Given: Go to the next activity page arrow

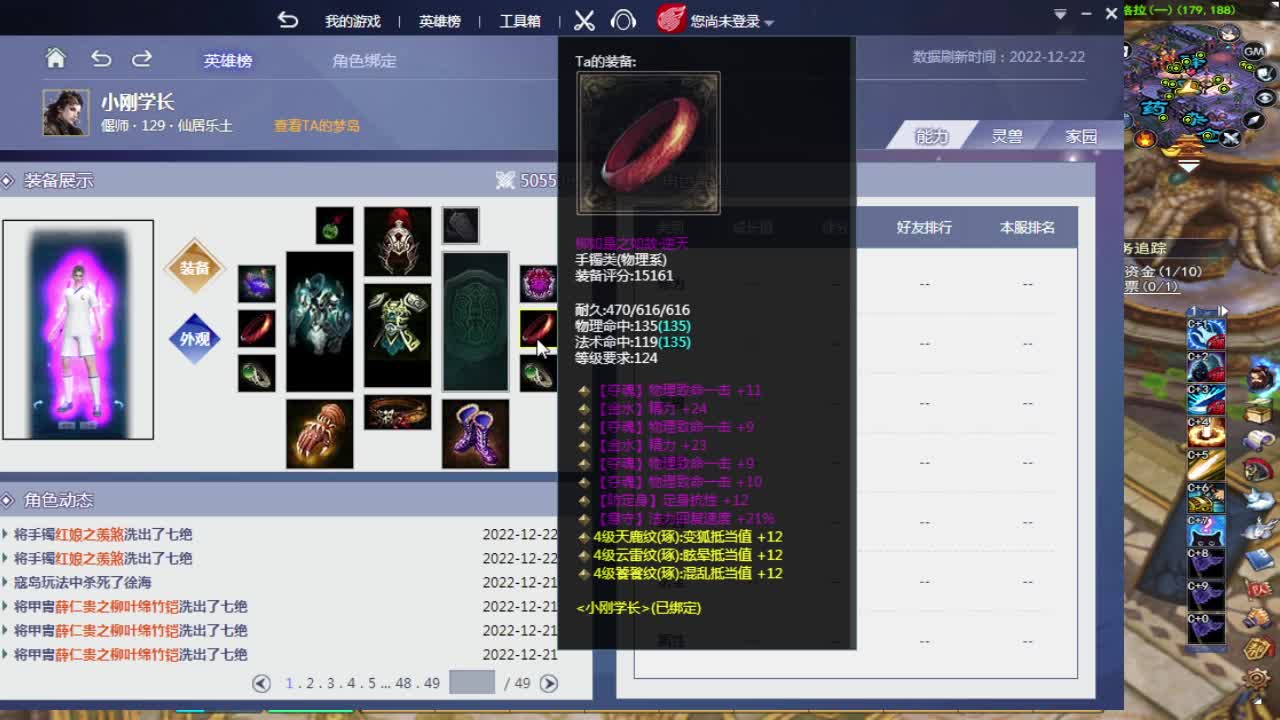Looking at the screenshot, I should (x=548, y=683).
